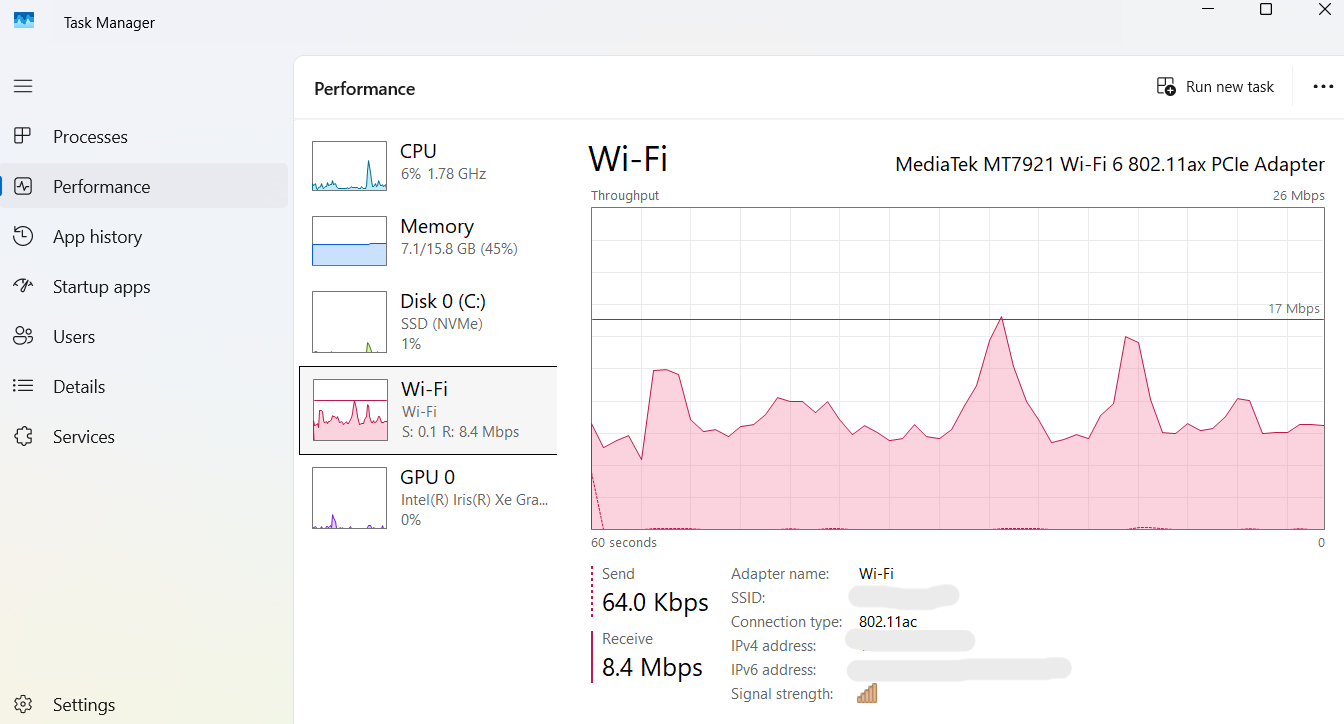Screen dimensions: 1344x724
Task: Maximize the Task Manager window
Action: pos(1266,9)
